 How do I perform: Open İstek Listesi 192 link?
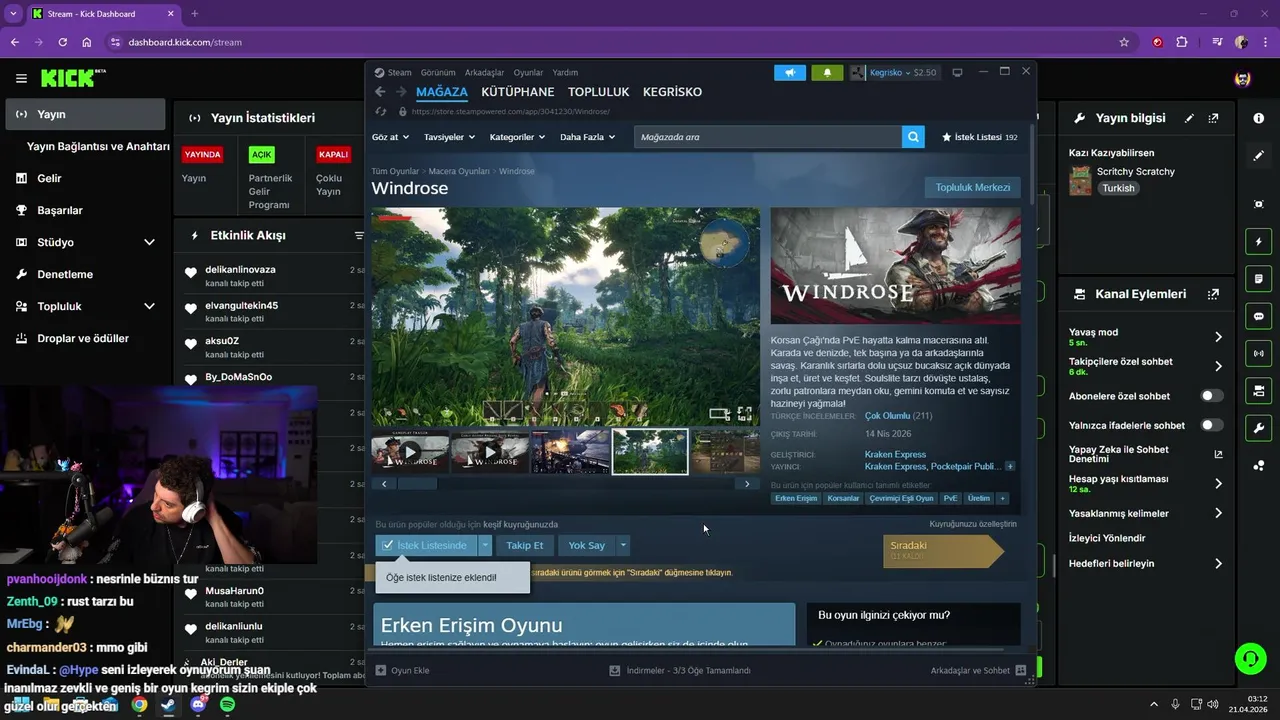[x=979, y=137]
